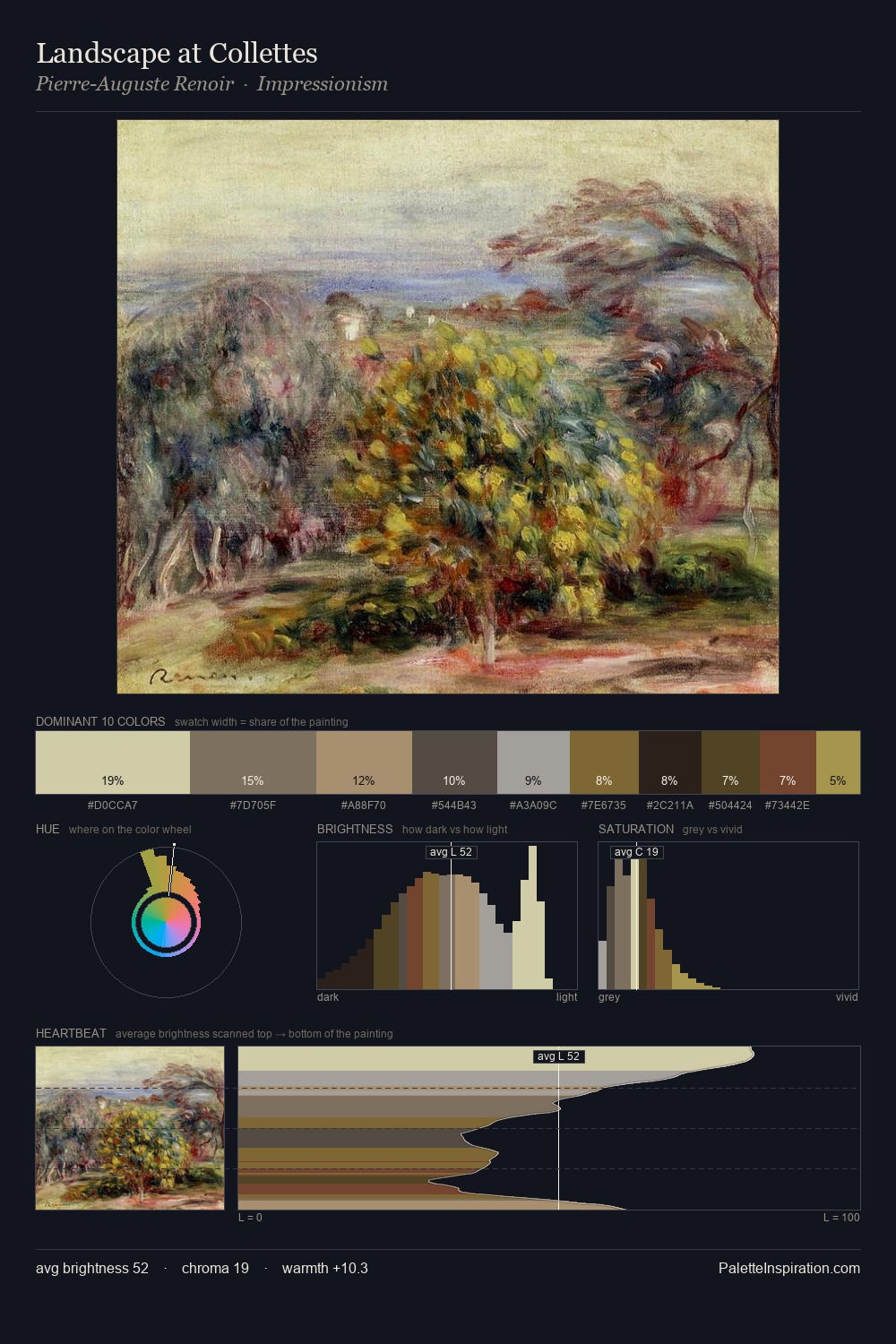
Task: Click the 'where on the color wheel' caption
Action: click(x=130, y=829)
